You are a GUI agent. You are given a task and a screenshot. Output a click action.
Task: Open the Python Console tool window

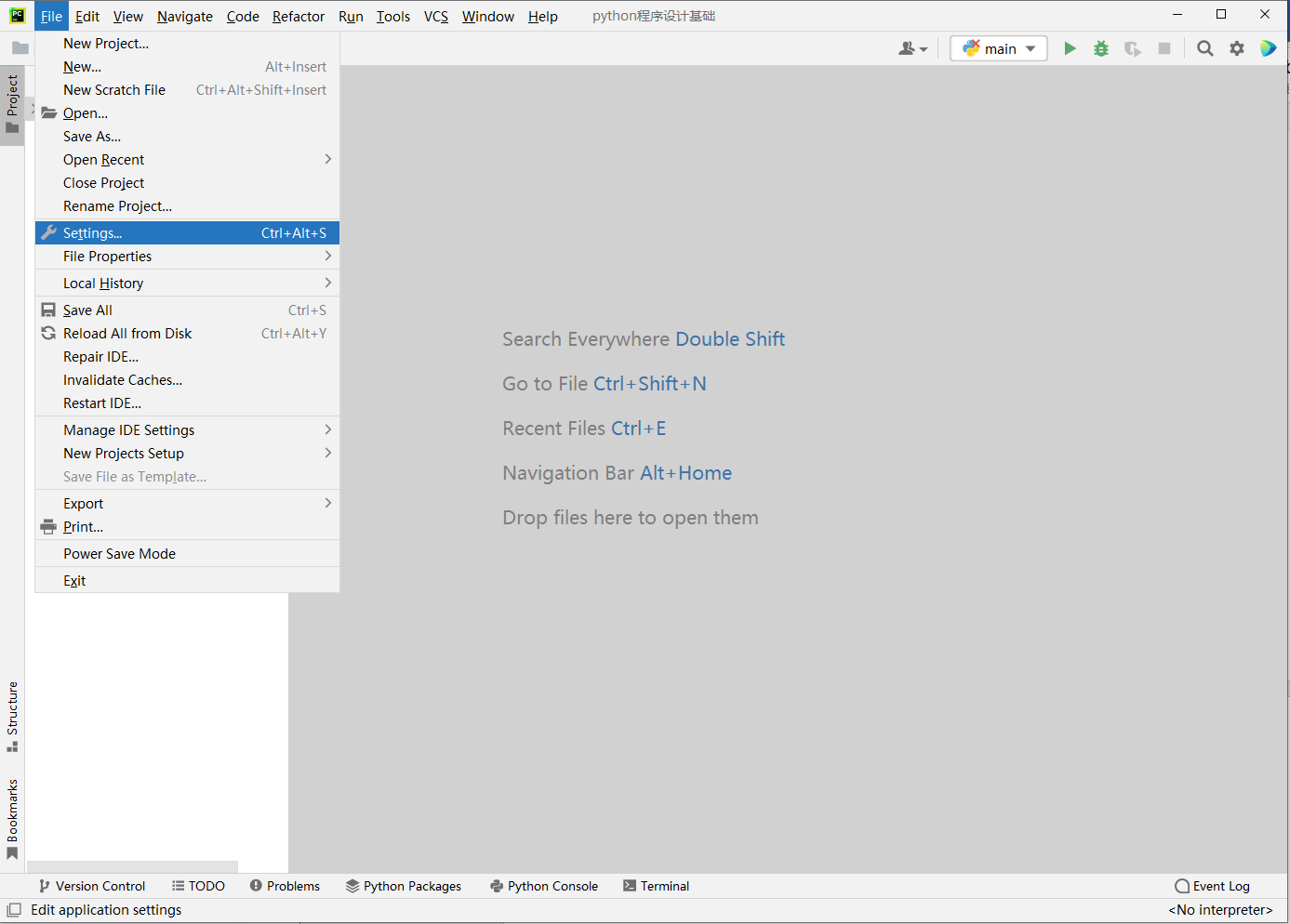click(544, 886)
